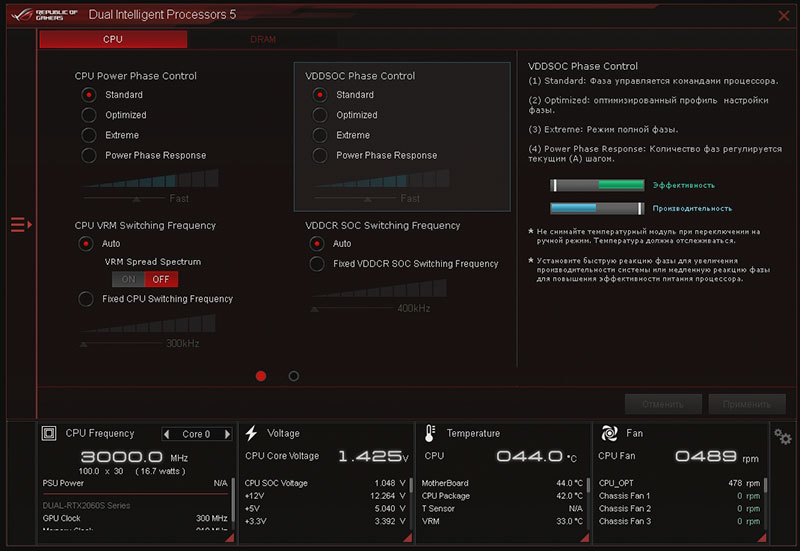The width and height of the screenshot is (800, 551).
Task: Click the T Sensor temperature row
Action: tap(502, 509)
